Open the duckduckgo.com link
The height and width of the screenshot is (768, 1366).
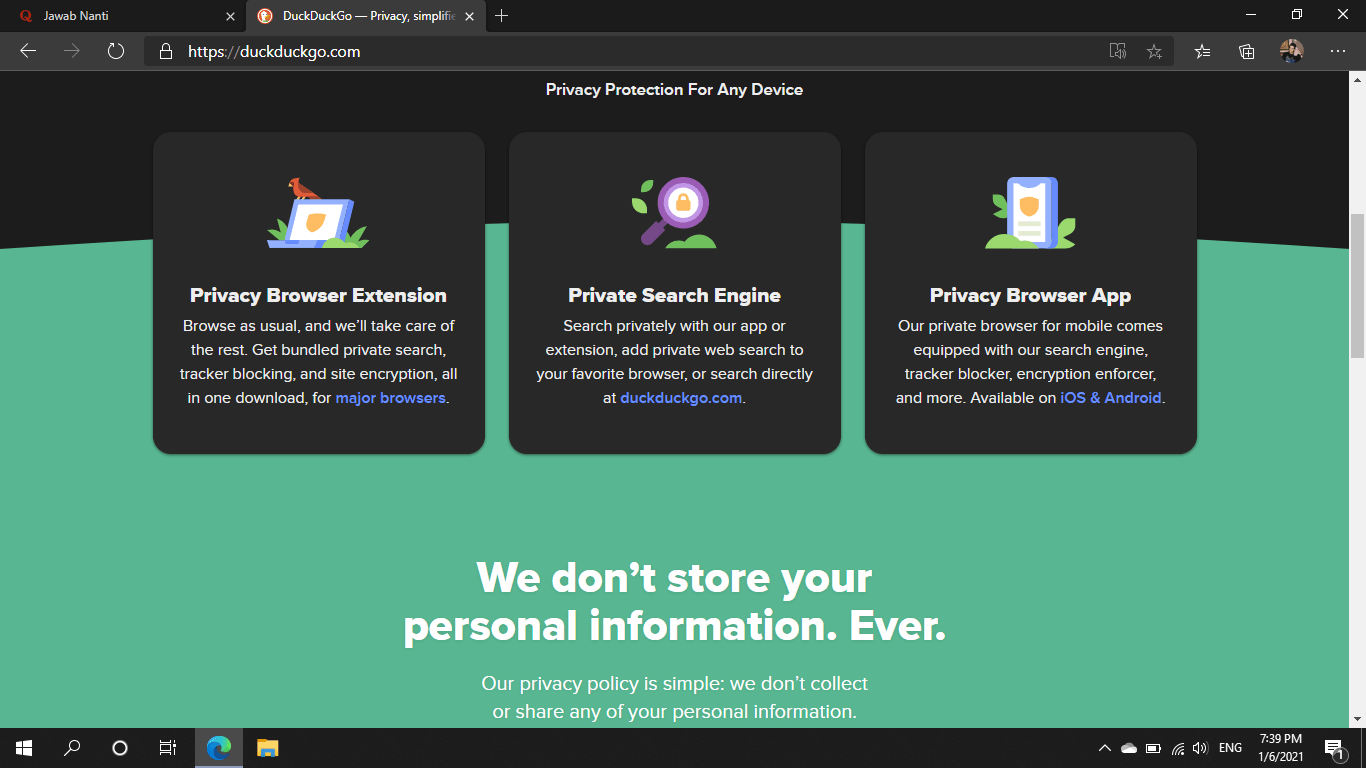coord(681,398)
